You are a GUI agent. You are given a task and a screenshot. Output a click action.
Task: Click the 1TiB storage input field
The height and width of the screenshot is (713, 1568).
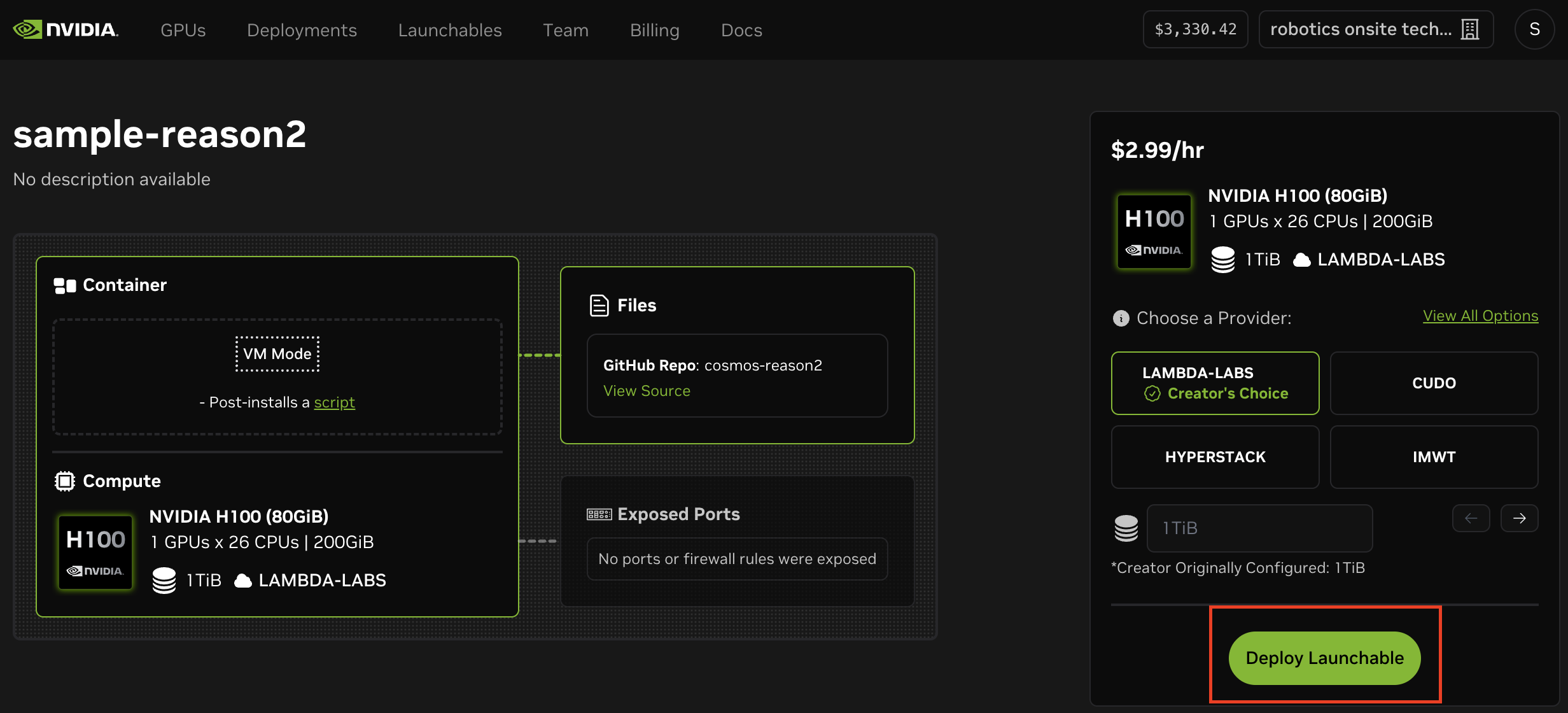click(x=1259, y=528)
